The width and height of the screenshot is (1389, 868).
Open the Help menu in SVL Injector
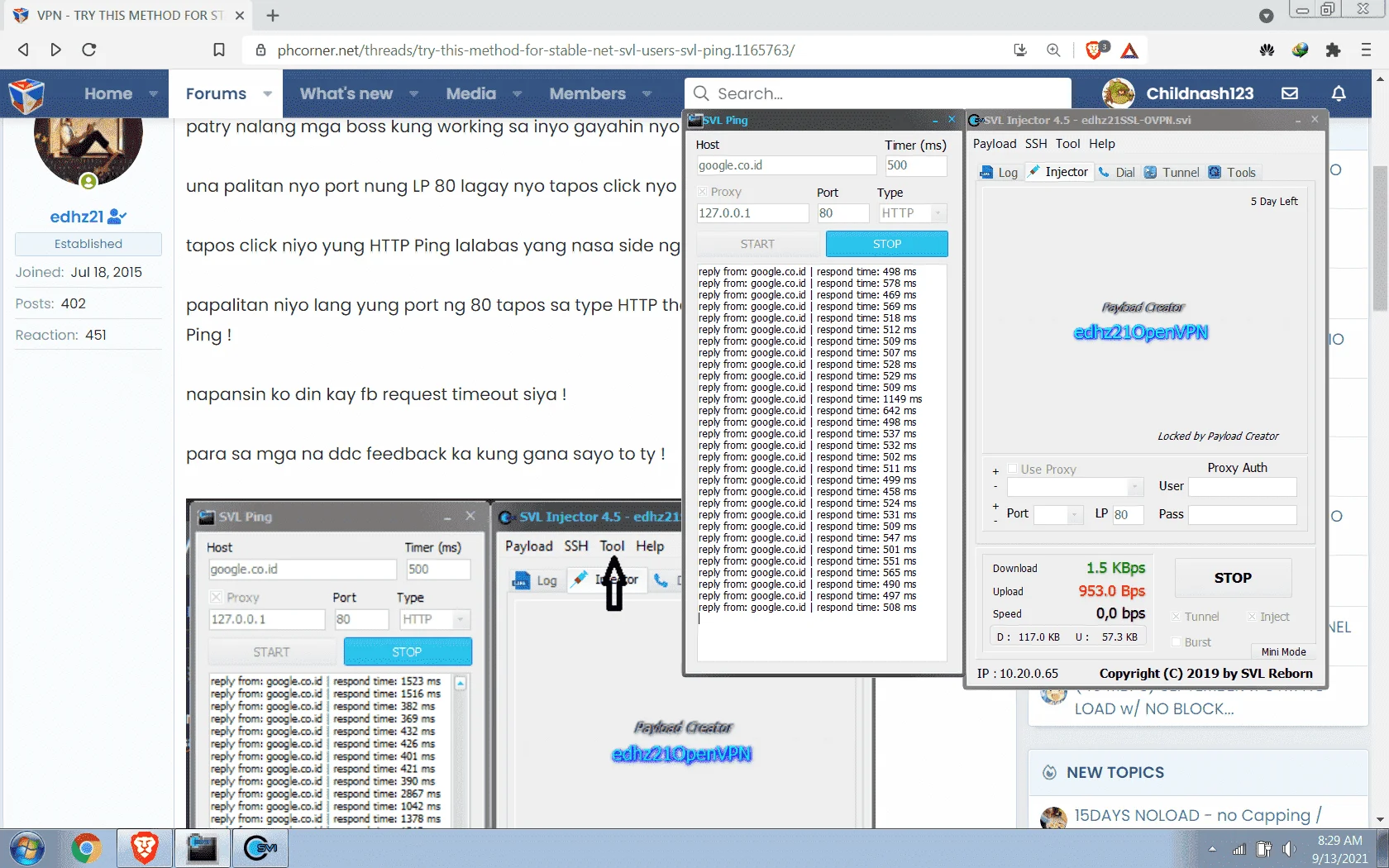click(x=1102, y=144)
